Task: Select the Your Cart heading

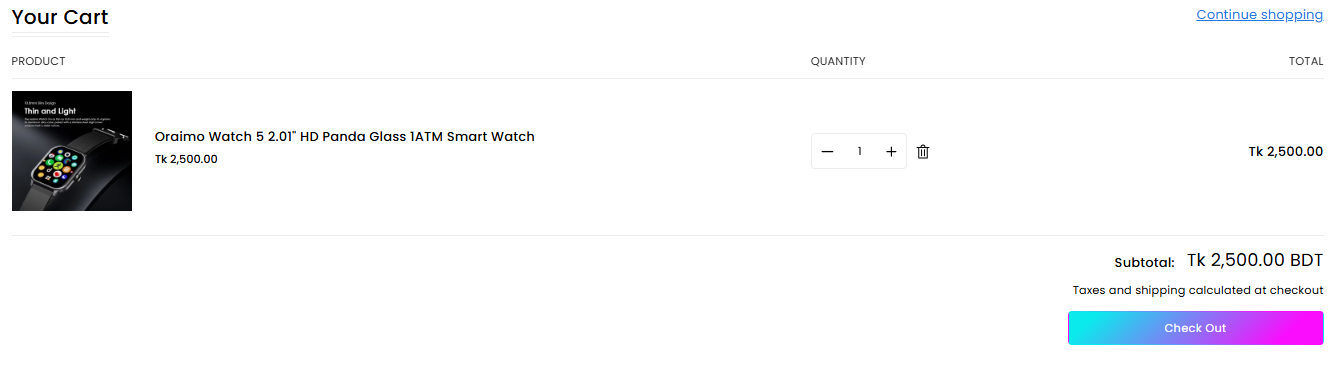Action: pos(60,17)
